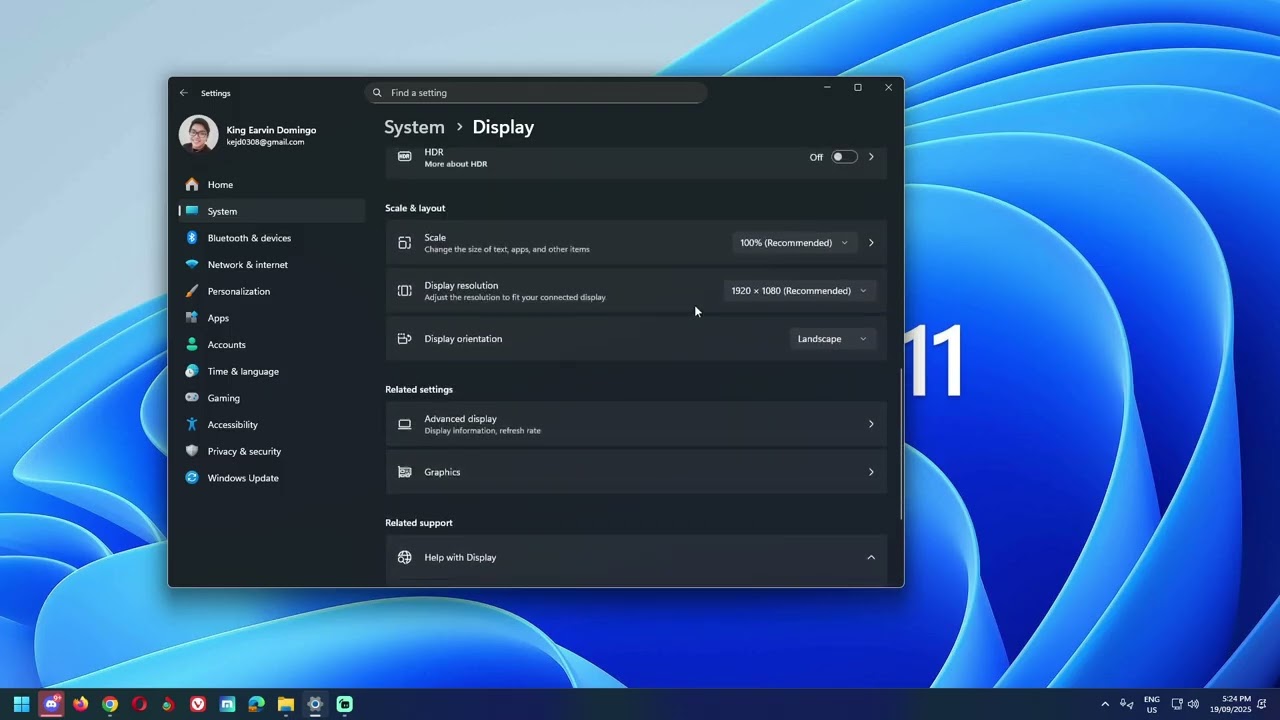Open Advanced display via its chevron
The width and height of the screenshot is (1280, 720).
pos(871,424)
